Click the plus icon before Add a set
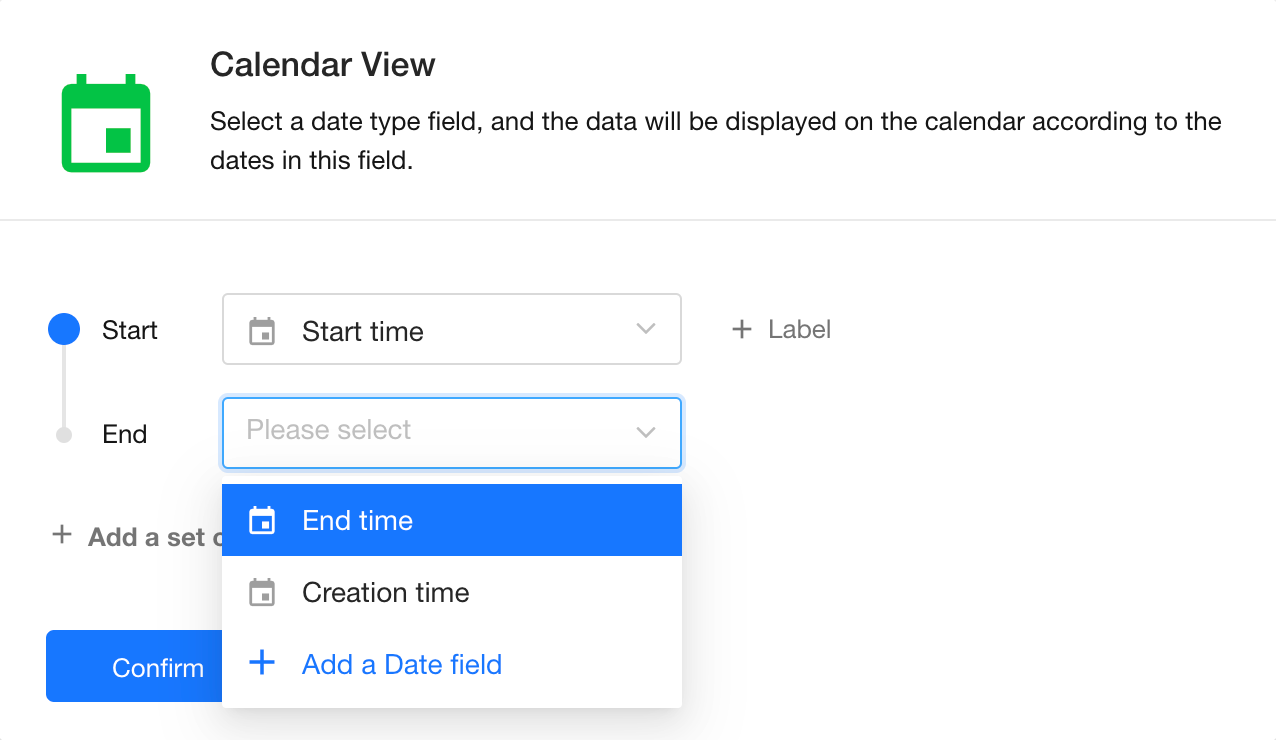This screenshot has width=1276, height=740. pos(62,535)
